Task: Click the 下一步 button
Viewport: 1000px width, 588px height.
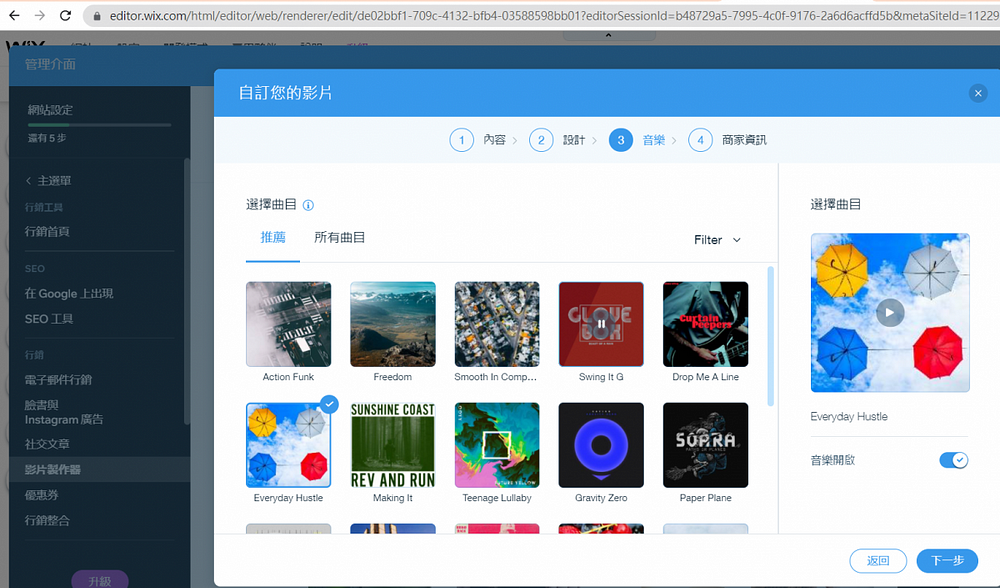Action: (947, 561)
